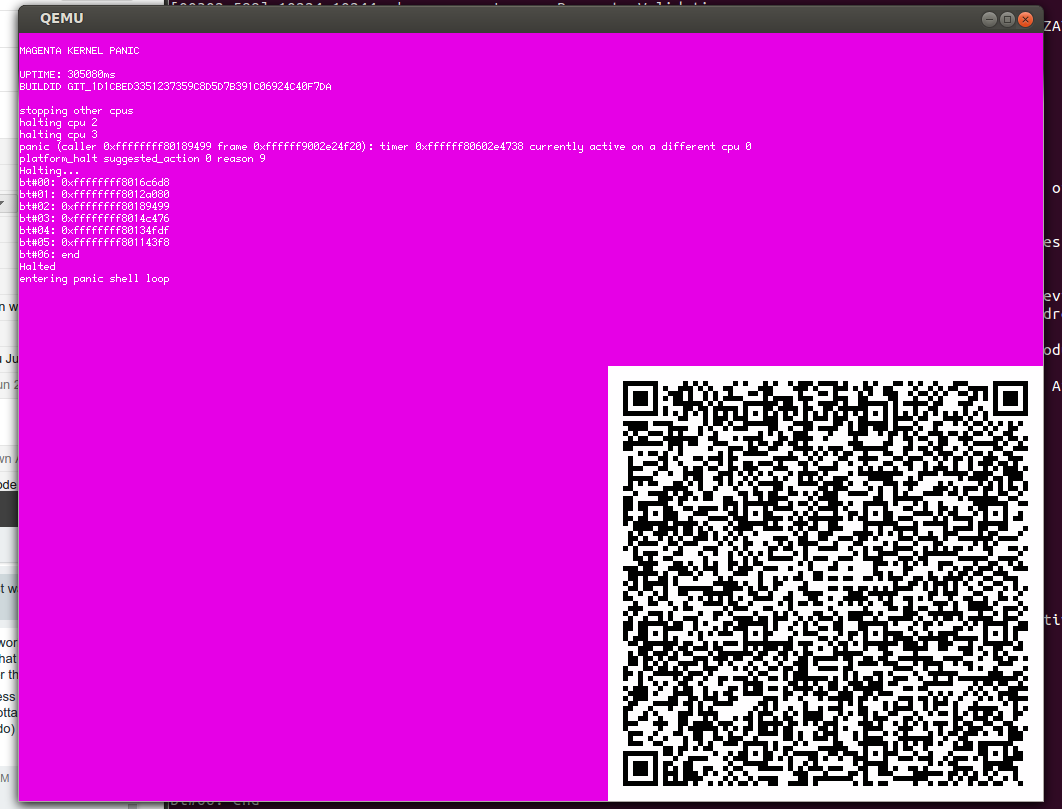Click the platform_halt suggested_action line
Image resolution: width=1062 pixels, height=809 pixels.
(142, 159)
